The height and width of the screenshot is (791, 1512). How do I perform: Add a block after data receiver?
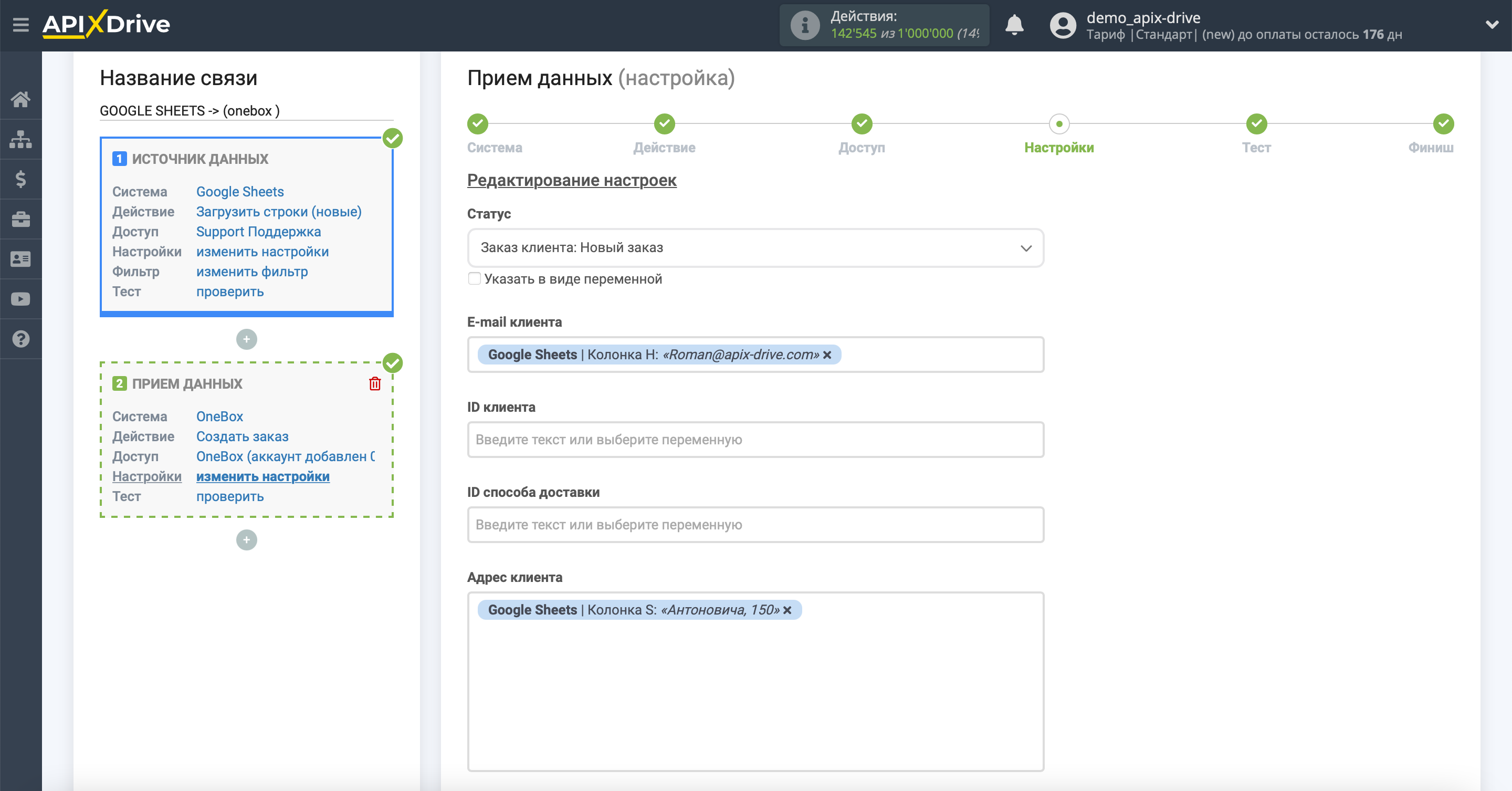pos(247,539)
